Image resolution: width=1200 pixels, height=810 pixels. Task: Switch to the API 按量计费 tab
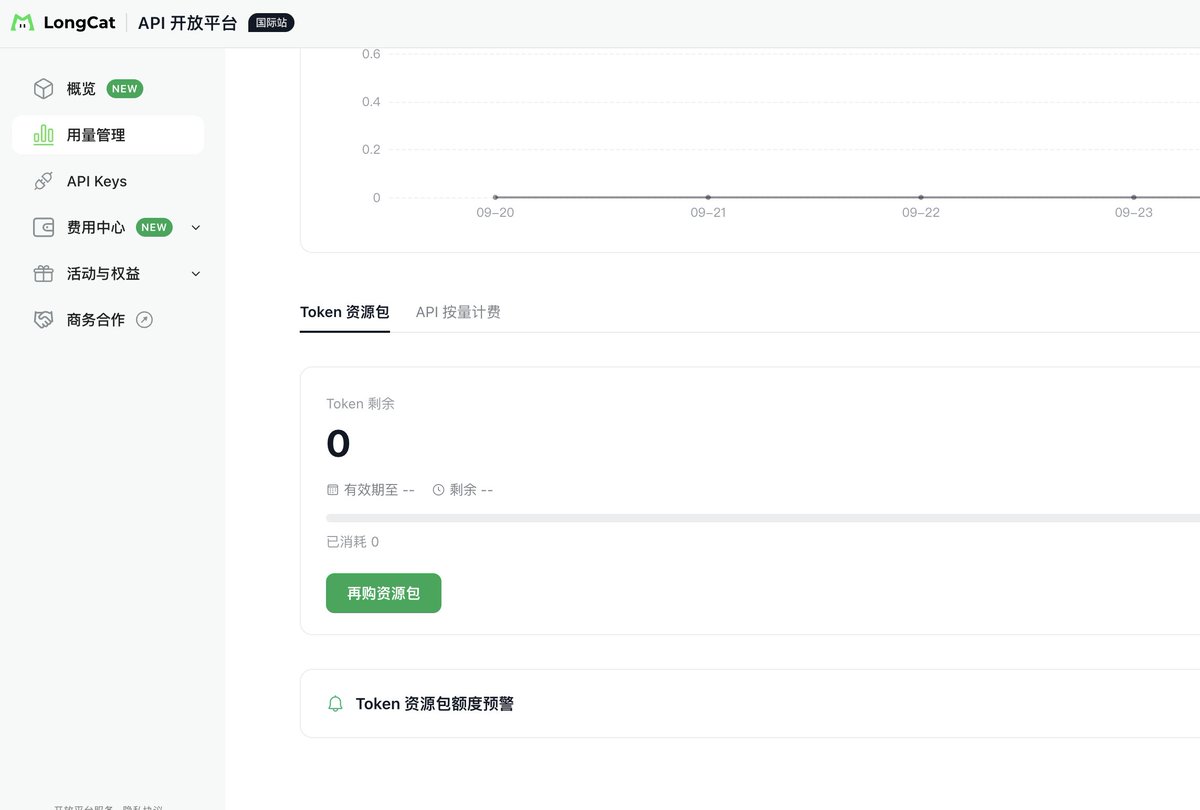(458, 312)
